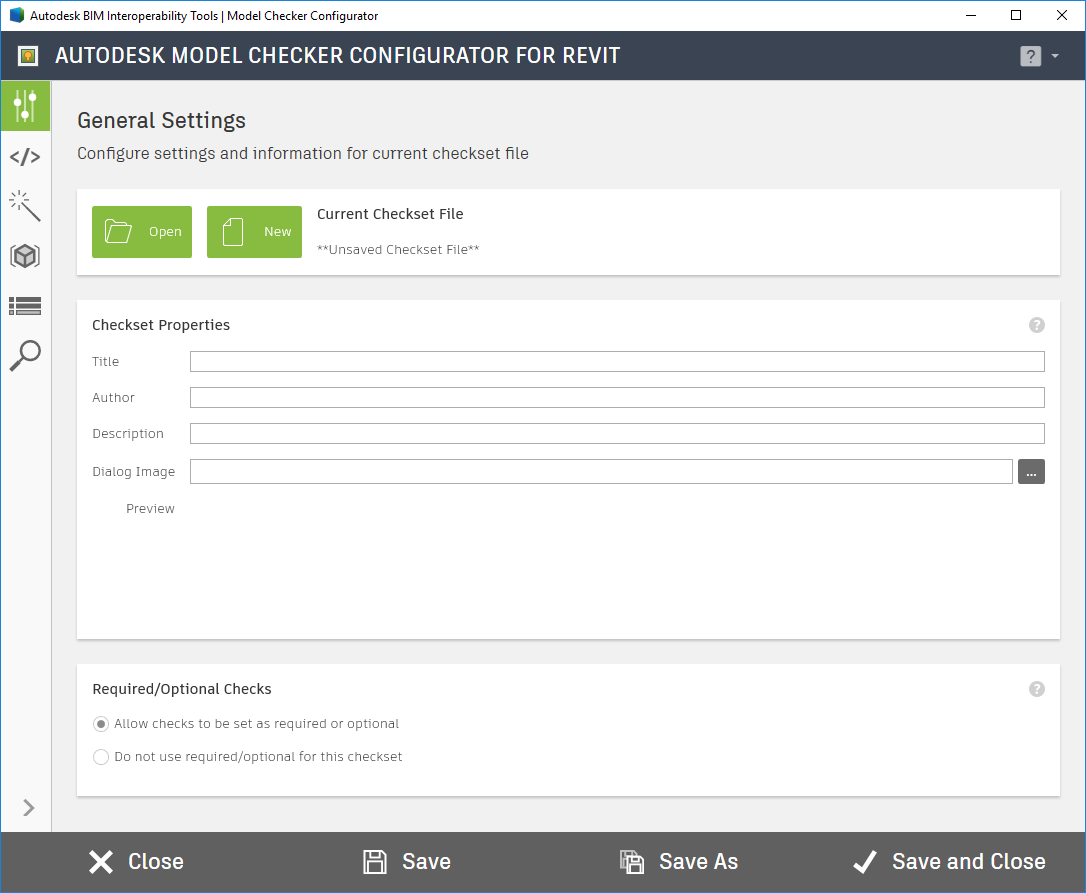Select allow checks as required or optional
This screenshot has width=1086, height=893.
coord(101,723)
